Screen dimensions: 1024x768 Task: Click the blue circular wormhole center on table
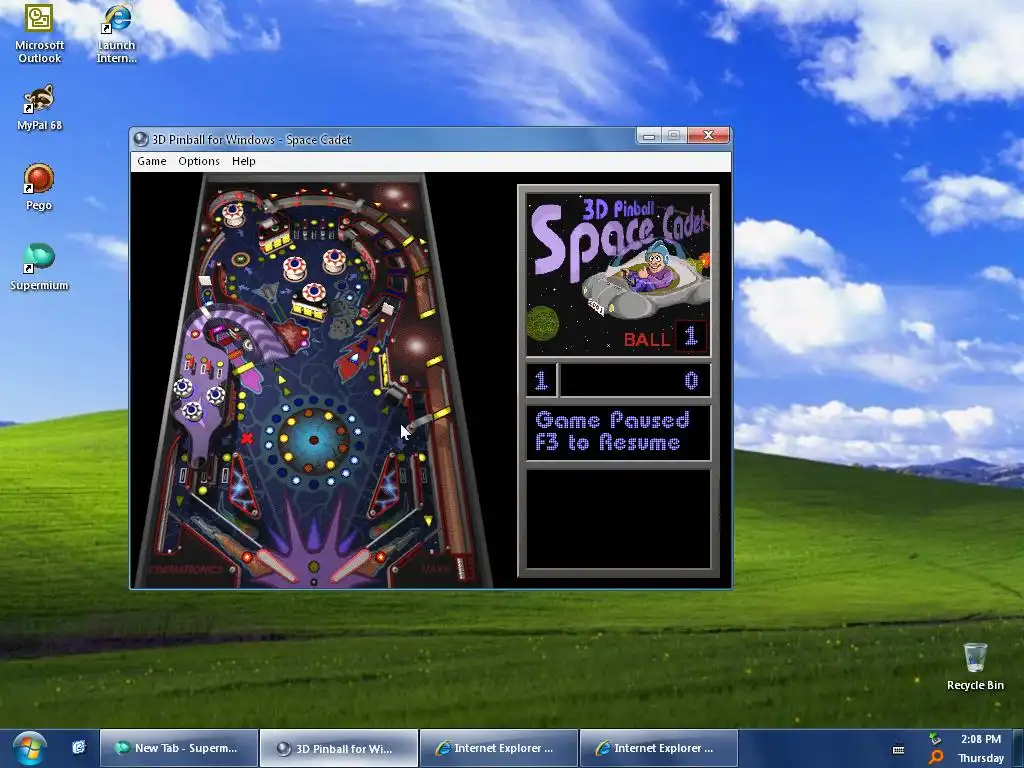314,440
